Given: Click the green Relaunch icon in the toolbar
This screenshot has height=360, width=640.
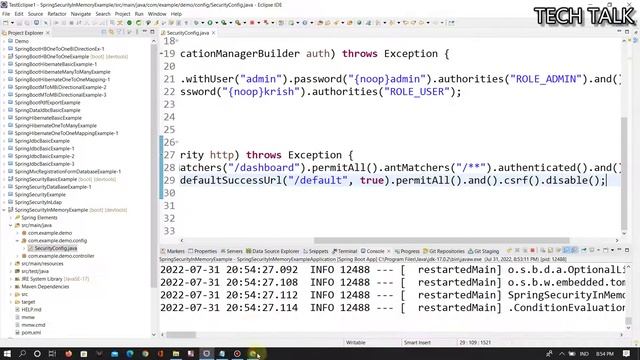Looking at the screenshot, I should [x=138, y=23].
